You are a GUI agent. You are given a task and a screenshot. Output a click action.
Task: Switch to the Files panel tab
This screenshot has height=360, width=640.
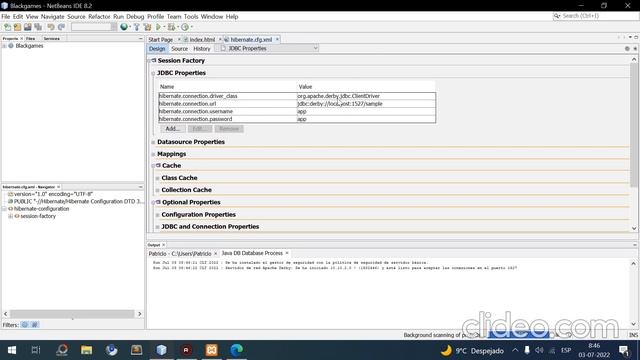[x=31, y=38]
